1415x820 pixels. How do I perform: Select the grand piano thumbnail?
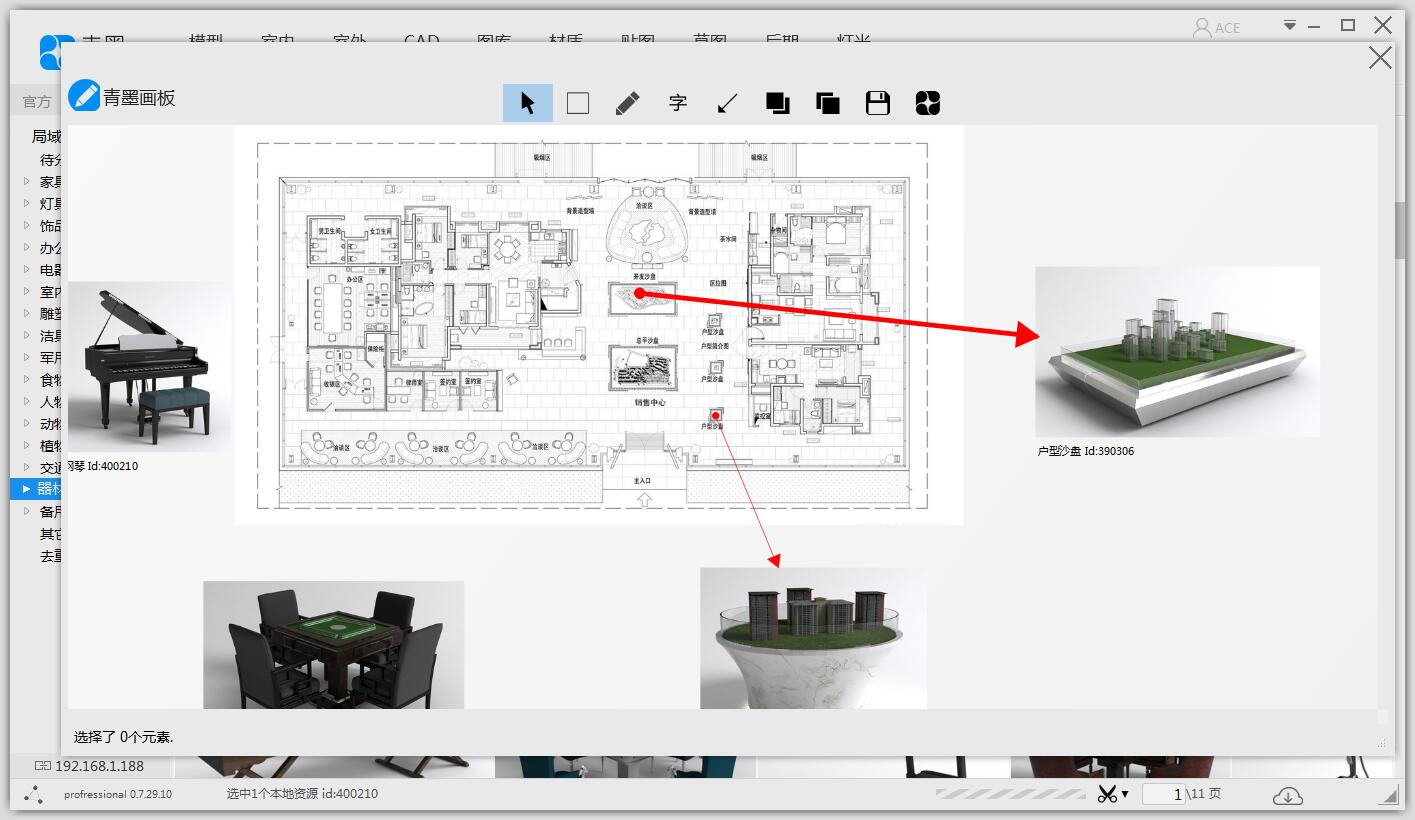tap(150, 366)
